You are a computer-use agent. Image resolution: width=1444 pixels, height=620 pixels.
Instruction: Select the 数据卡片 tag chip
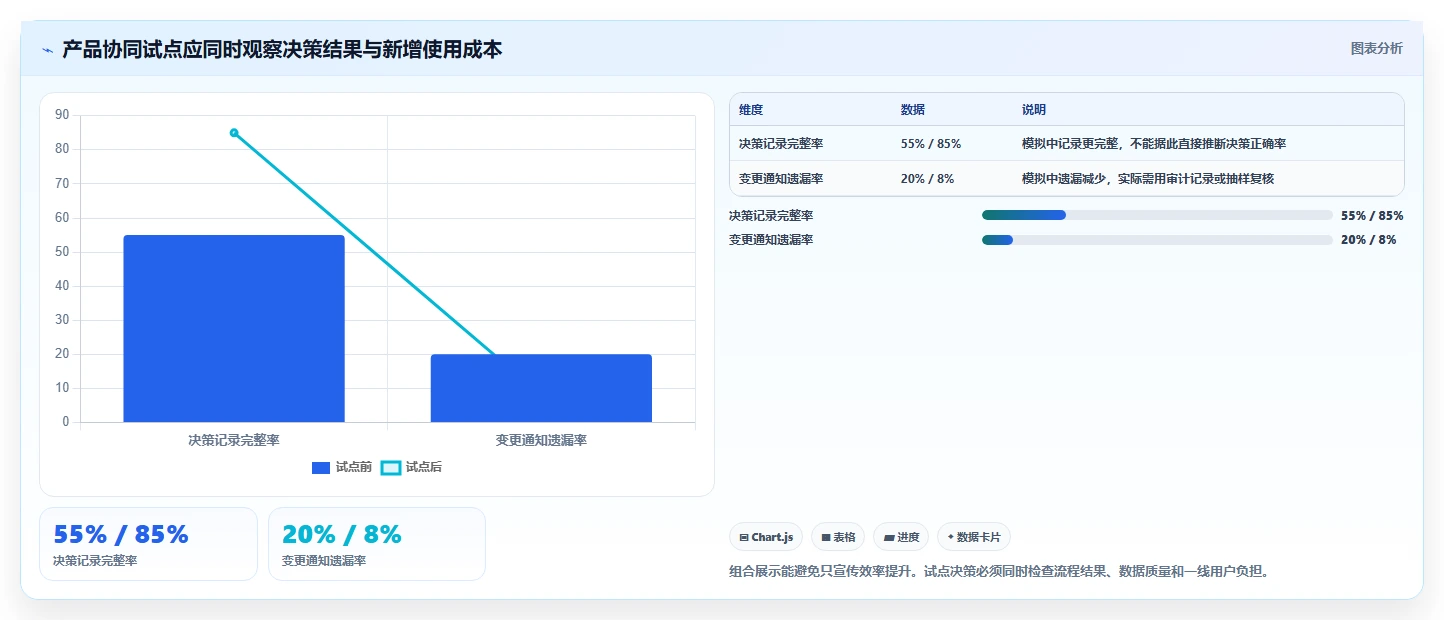tap(974, 537)
